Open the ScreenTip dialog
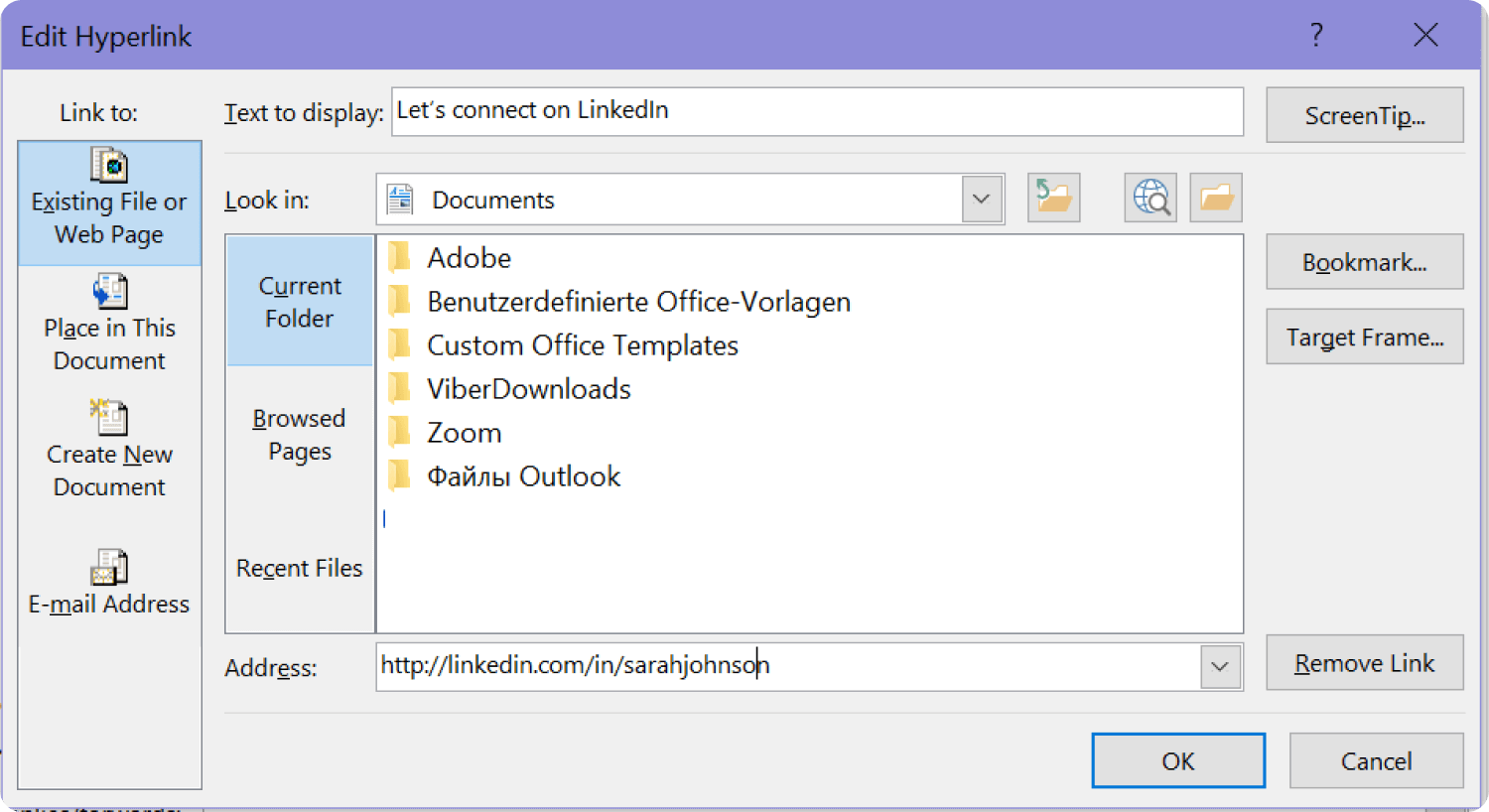Screen dimensions: 1489x812 pos(1365,115)
